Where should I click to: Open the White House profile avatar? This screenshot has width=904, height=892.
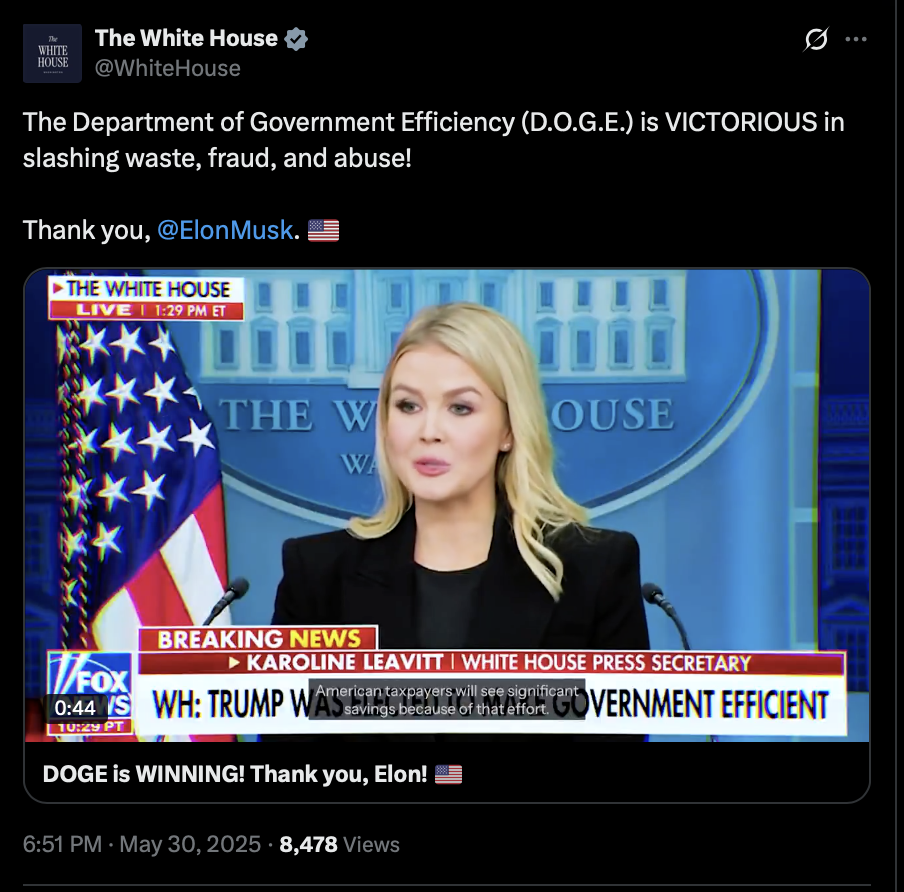pyautogui.click(x=52, y=53)
